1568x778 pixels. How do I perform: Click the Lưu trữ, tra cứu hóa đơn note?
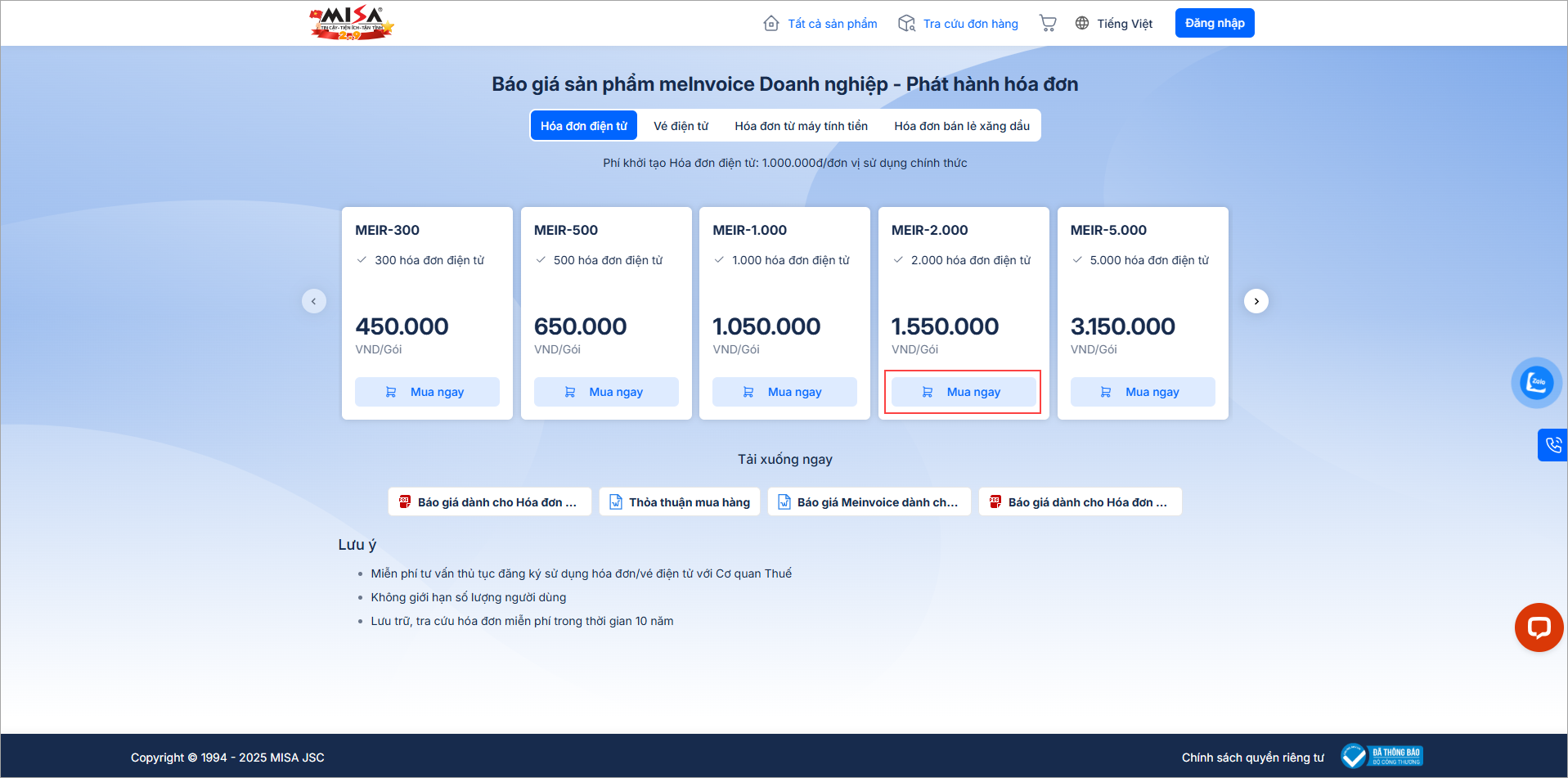coord(522,621)
